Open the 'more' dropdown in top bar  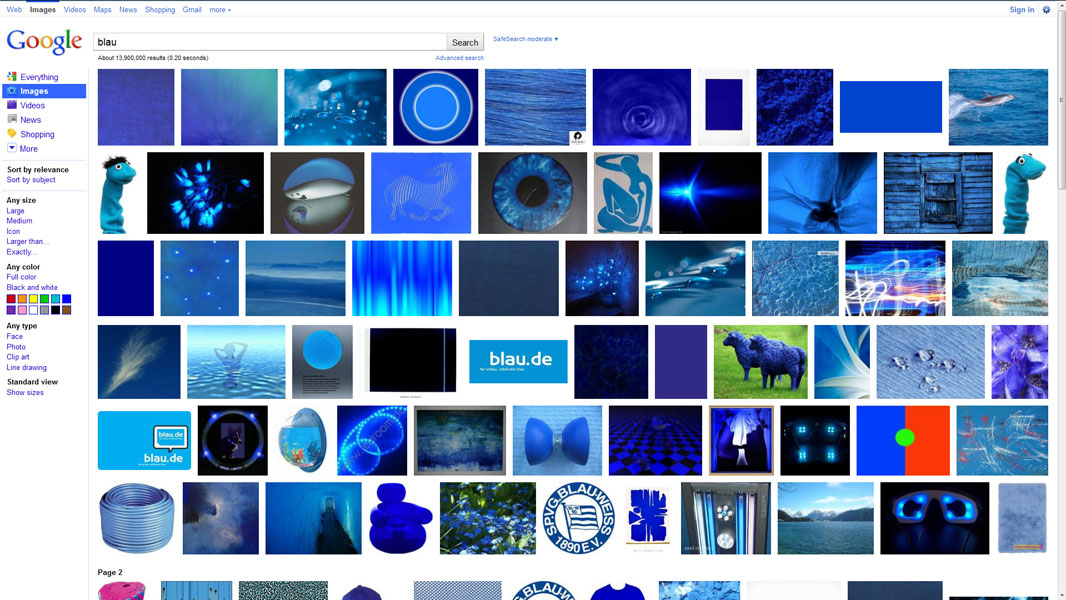tap(220, 10)
